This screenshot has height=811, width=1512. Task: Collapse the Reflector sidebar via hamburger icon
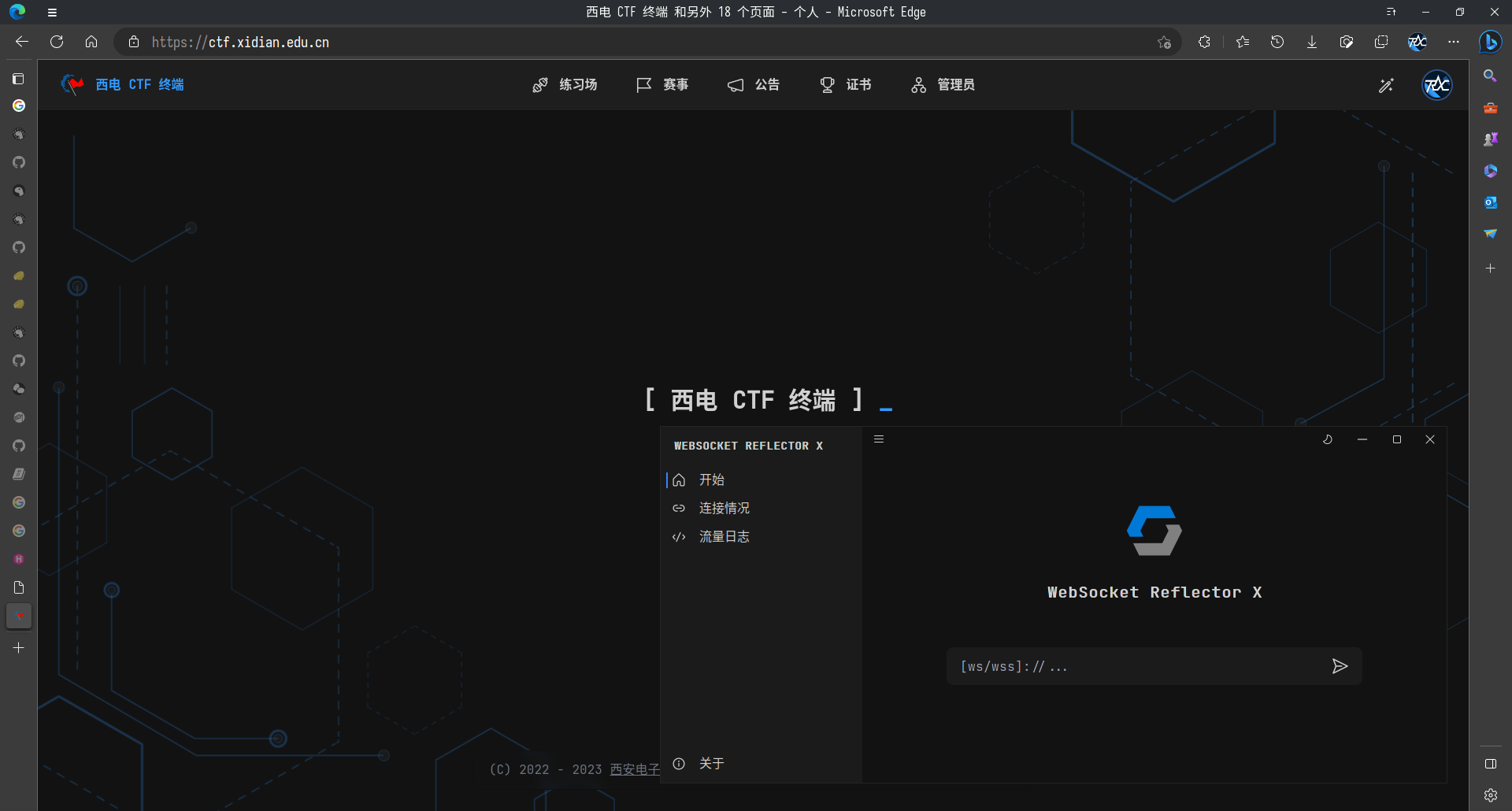pos(879,439)
